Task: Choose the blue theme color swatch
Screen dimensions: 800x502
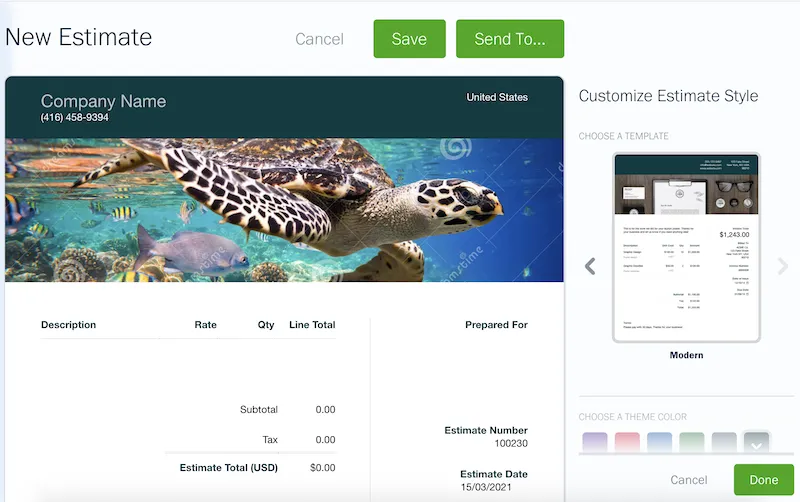Action: coord(659,442)
